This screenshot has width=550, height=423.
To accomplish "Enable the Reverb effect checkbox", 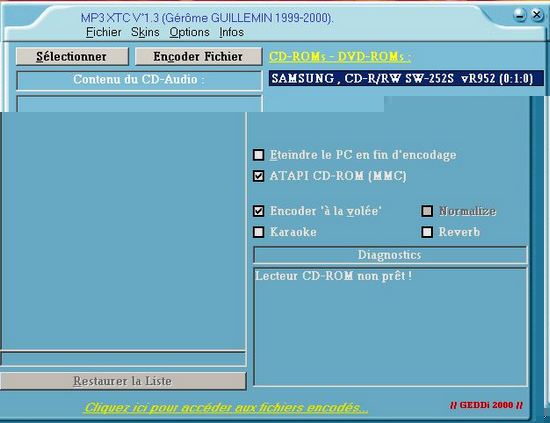I will [427, 232].
